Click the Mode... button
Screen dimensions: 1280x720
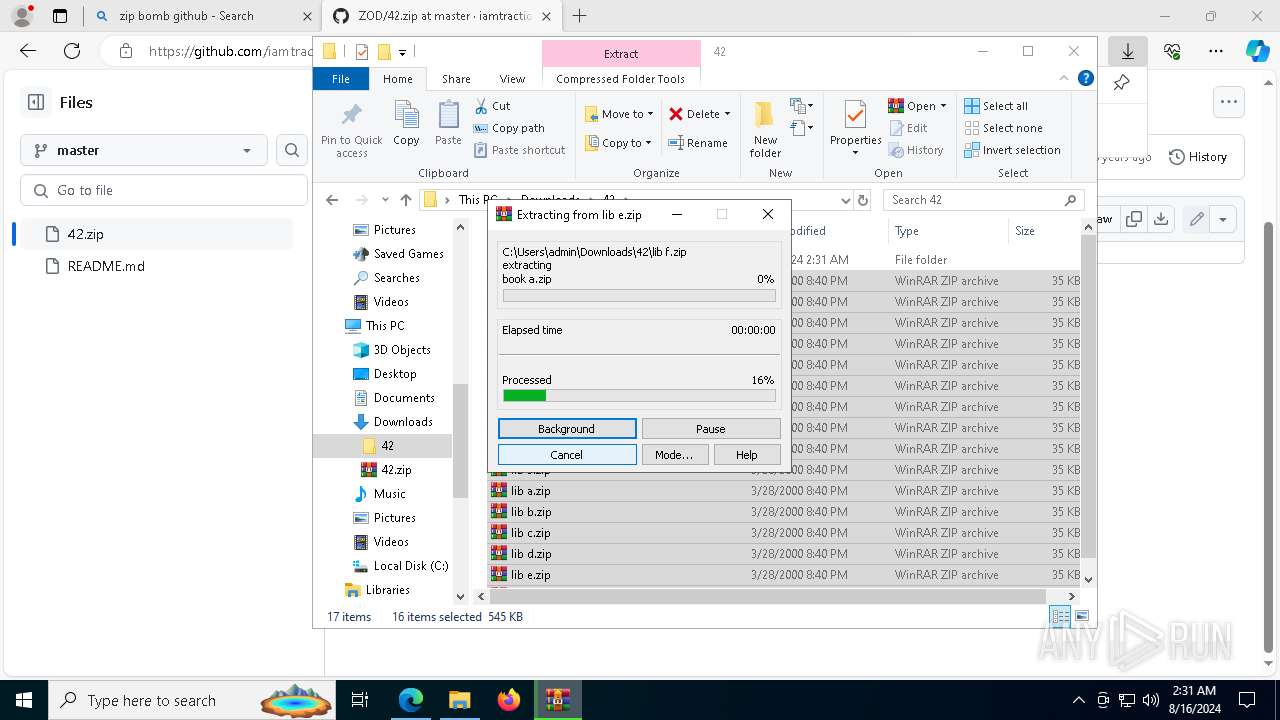pyautogui.click(x=674, y=455)
